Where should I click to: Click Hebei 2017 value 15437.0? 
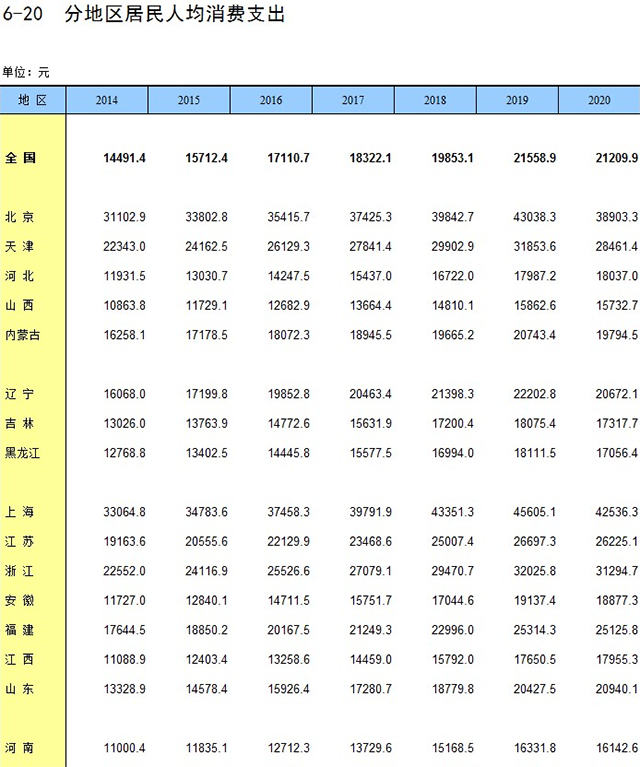(x=370, y=276)
